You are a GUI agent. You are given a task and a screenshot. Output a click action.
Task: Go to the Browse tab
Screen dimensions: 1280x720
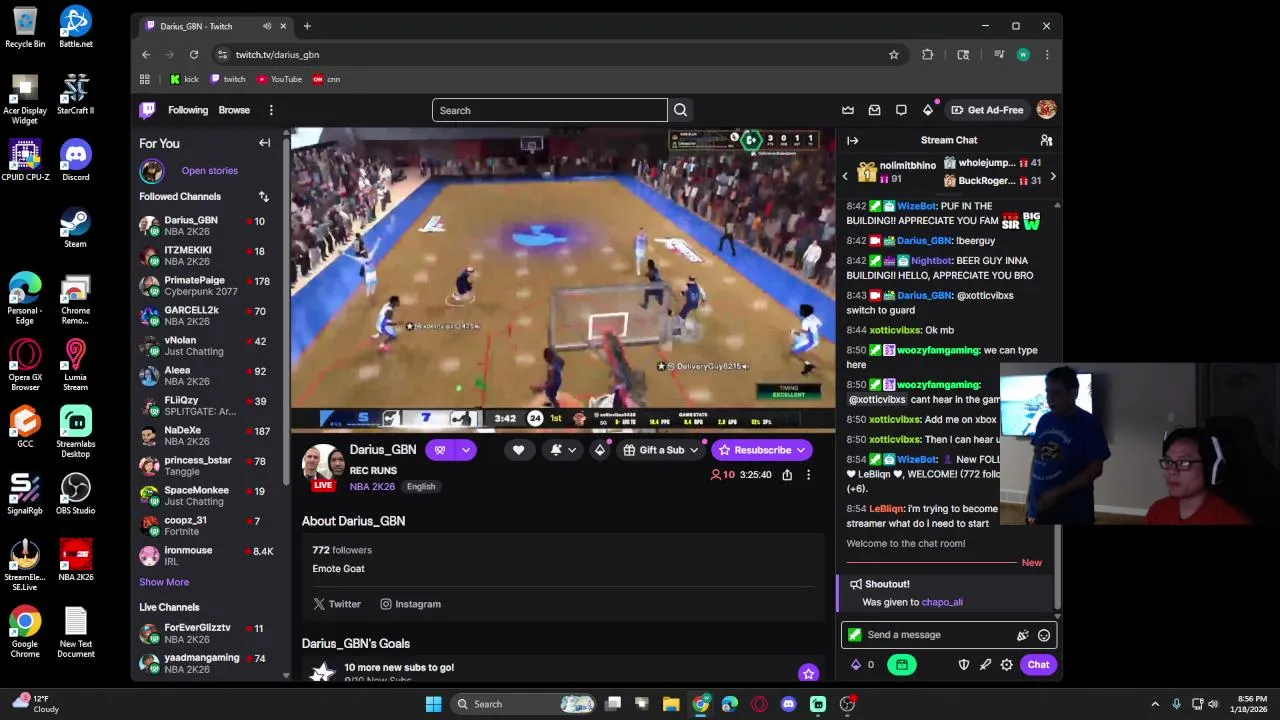[234, 110]
